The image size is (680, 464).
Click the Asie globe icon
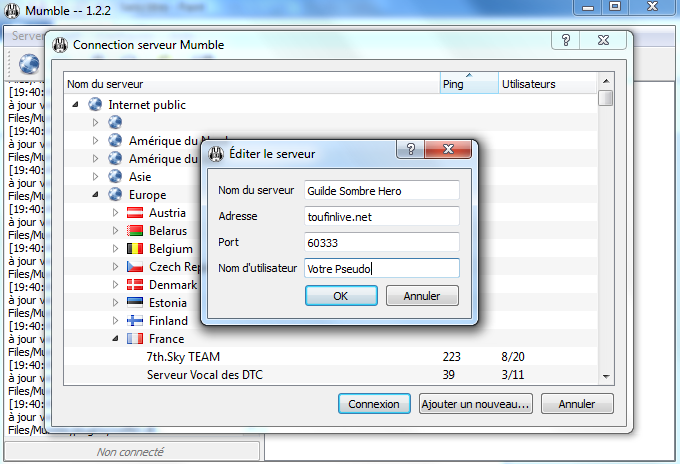(115, 176)
